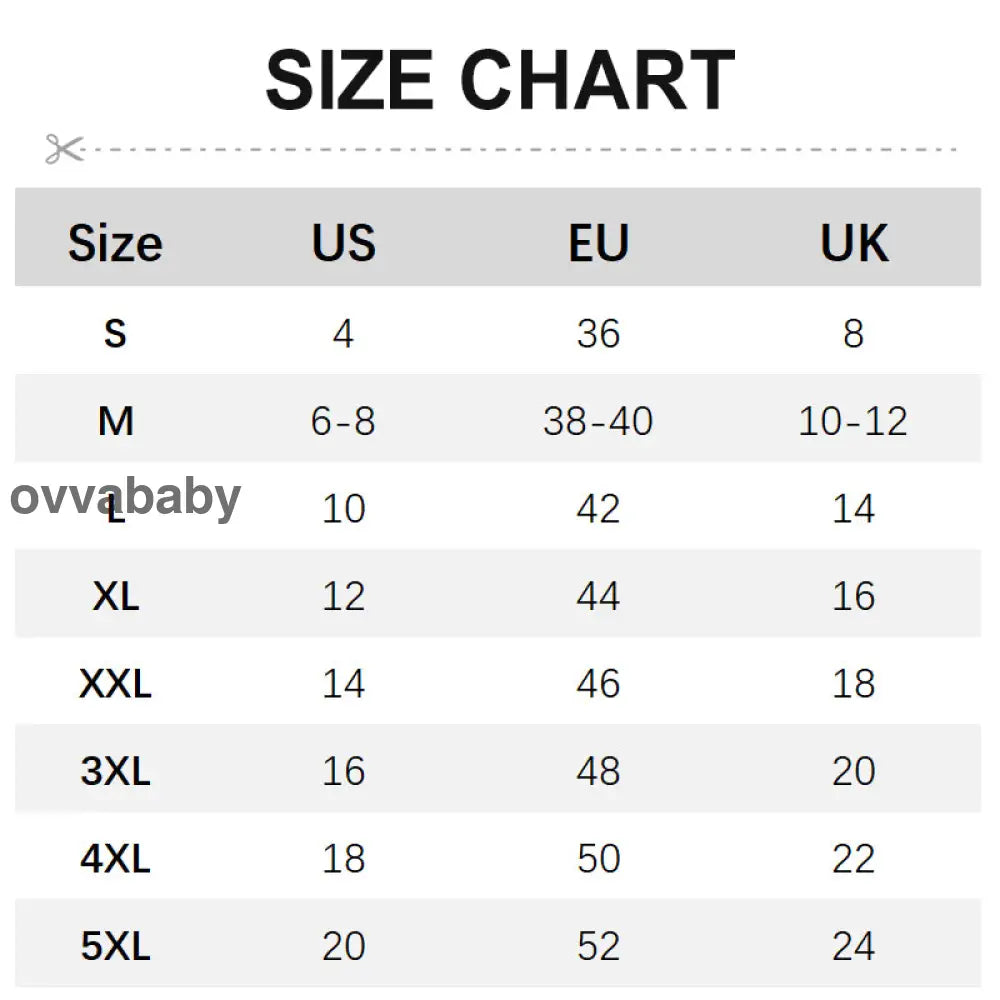Select the 5XL size row label
This screenshot has width=1000, height=1000.
115,946
